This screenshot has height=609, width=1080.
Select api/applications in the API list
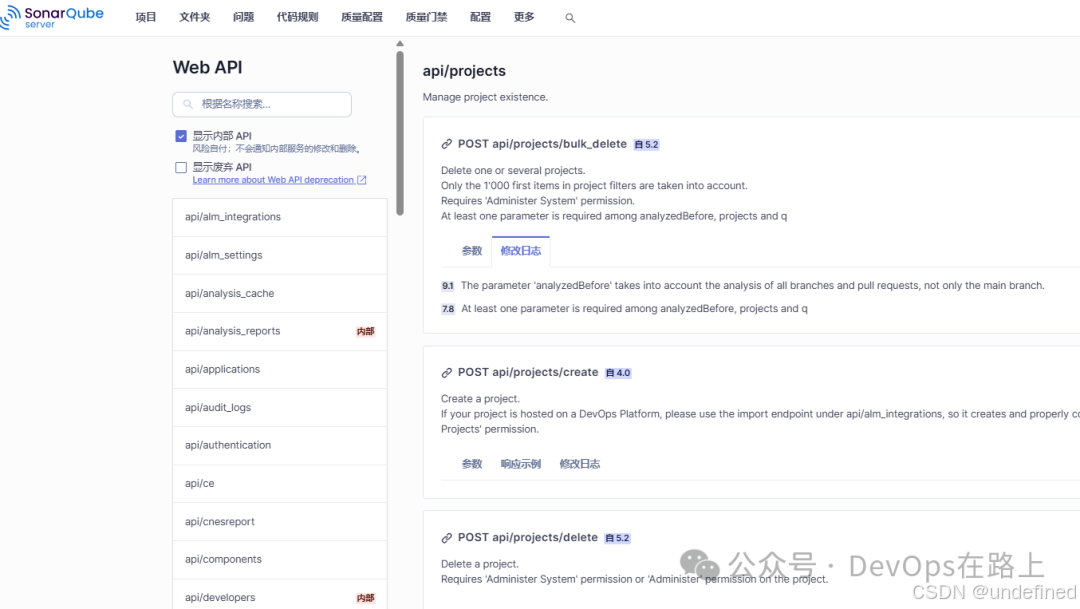click(x=280, y=369)
